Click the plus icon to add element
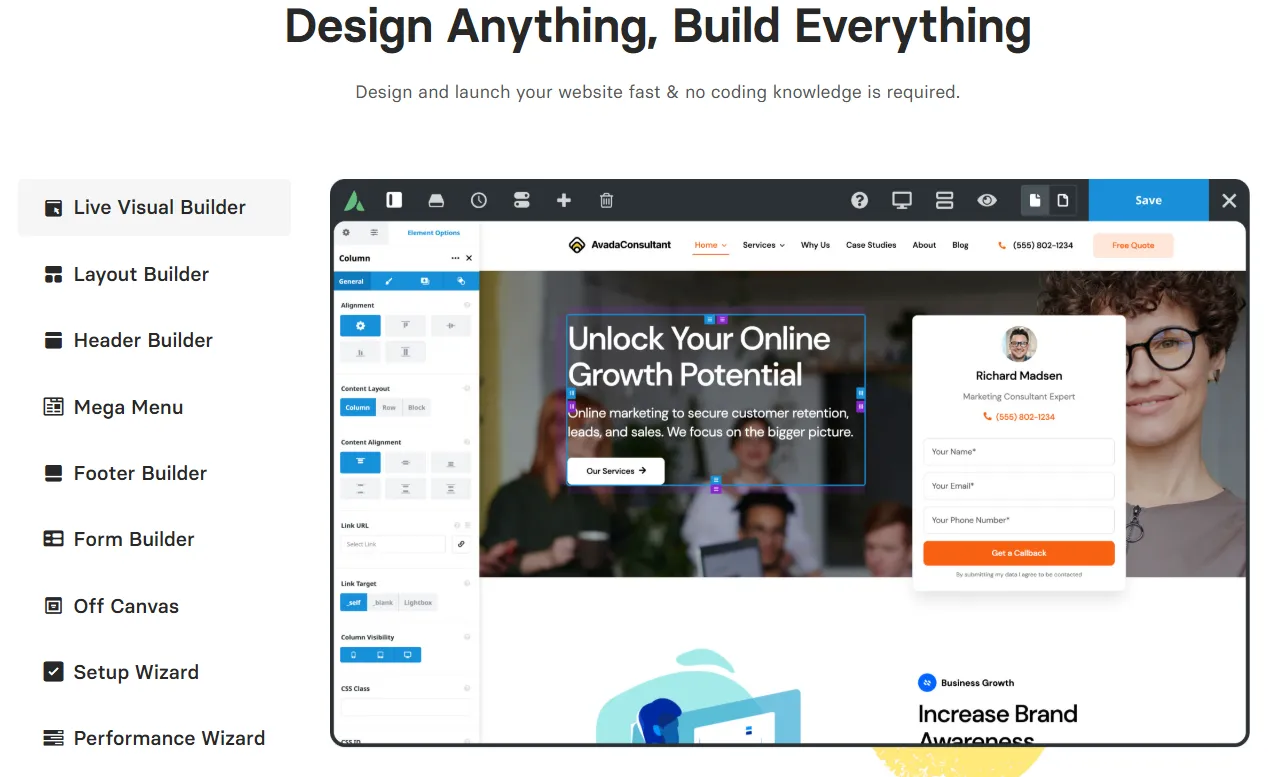Image resolution: width=1276 pixels, height=777 pixels. (564, 200)
